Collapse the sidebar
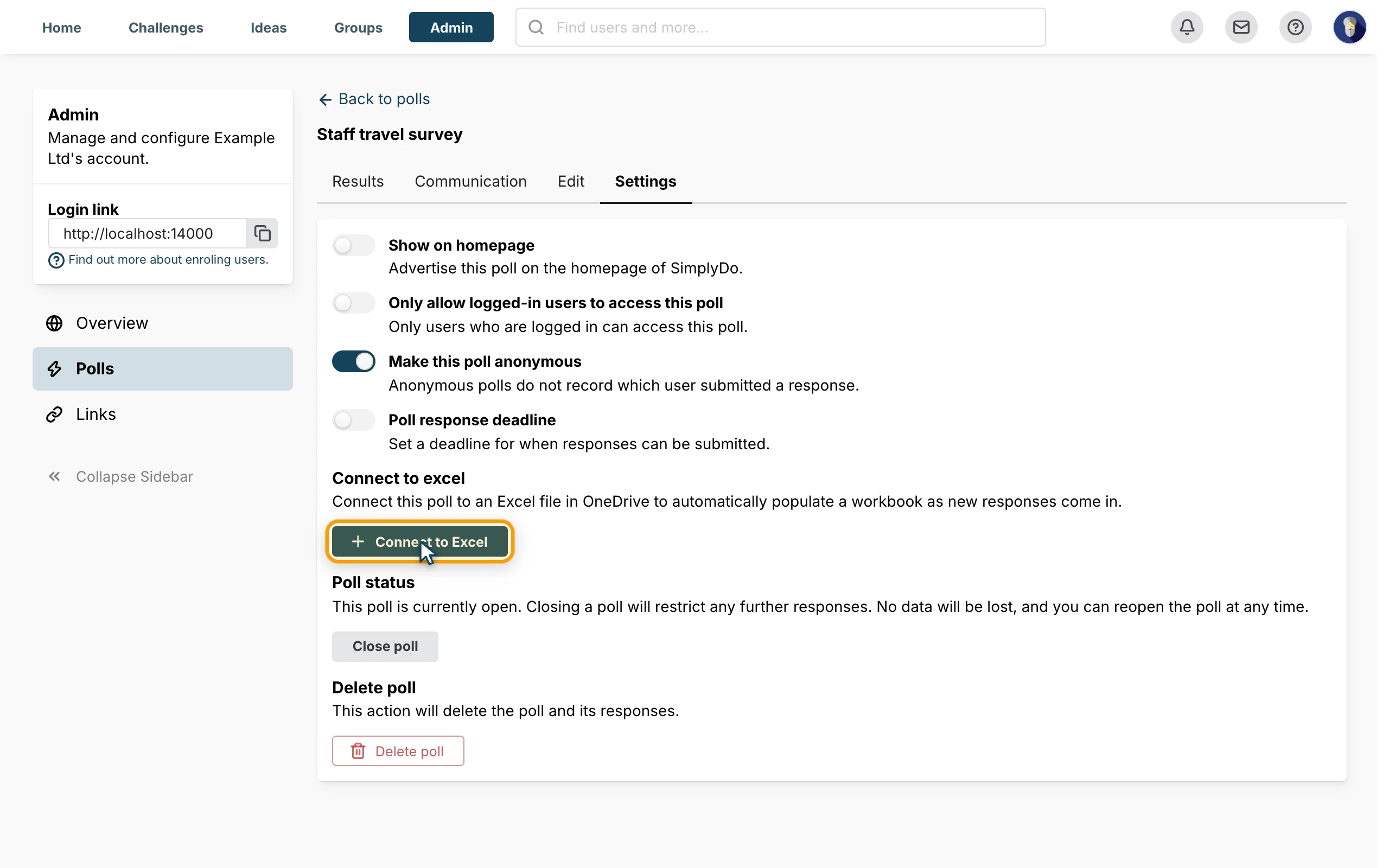 coord(120,476)
